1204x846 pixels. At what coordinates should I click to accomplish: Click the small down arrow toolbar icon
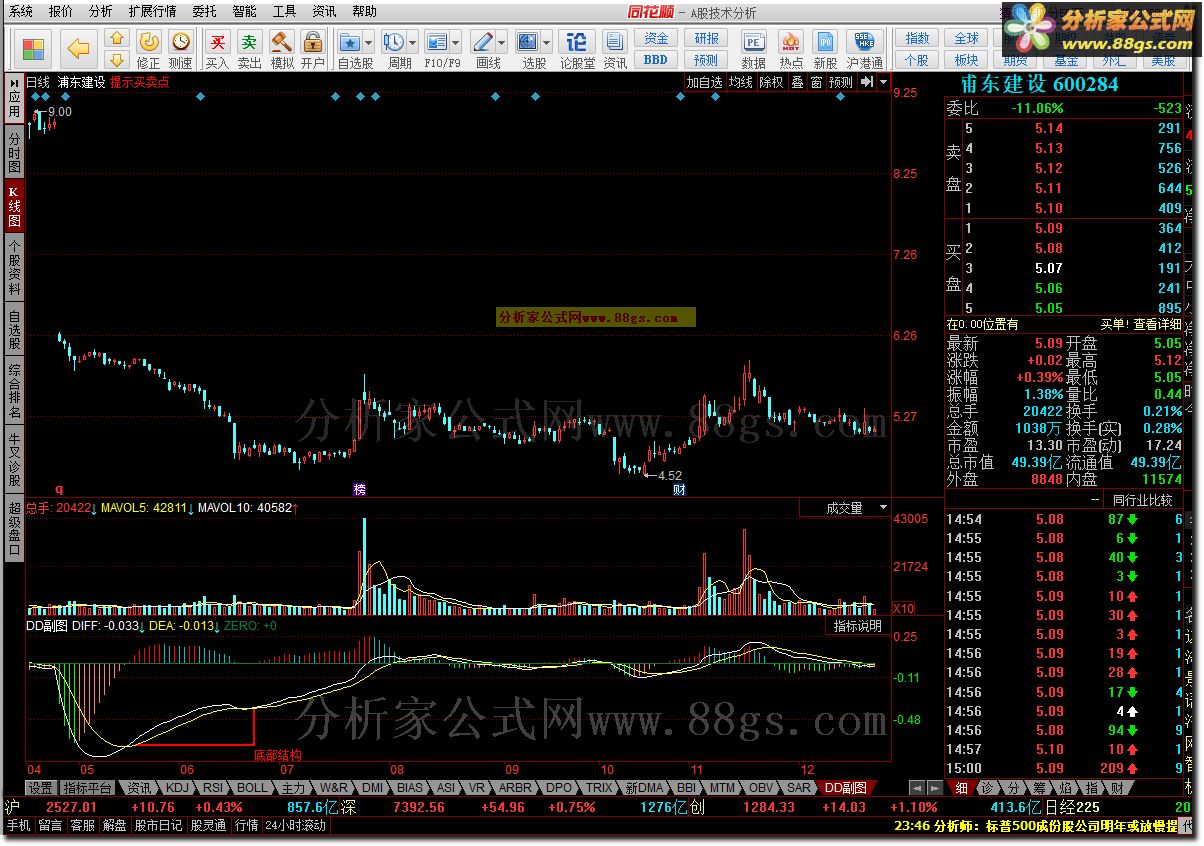117,59
